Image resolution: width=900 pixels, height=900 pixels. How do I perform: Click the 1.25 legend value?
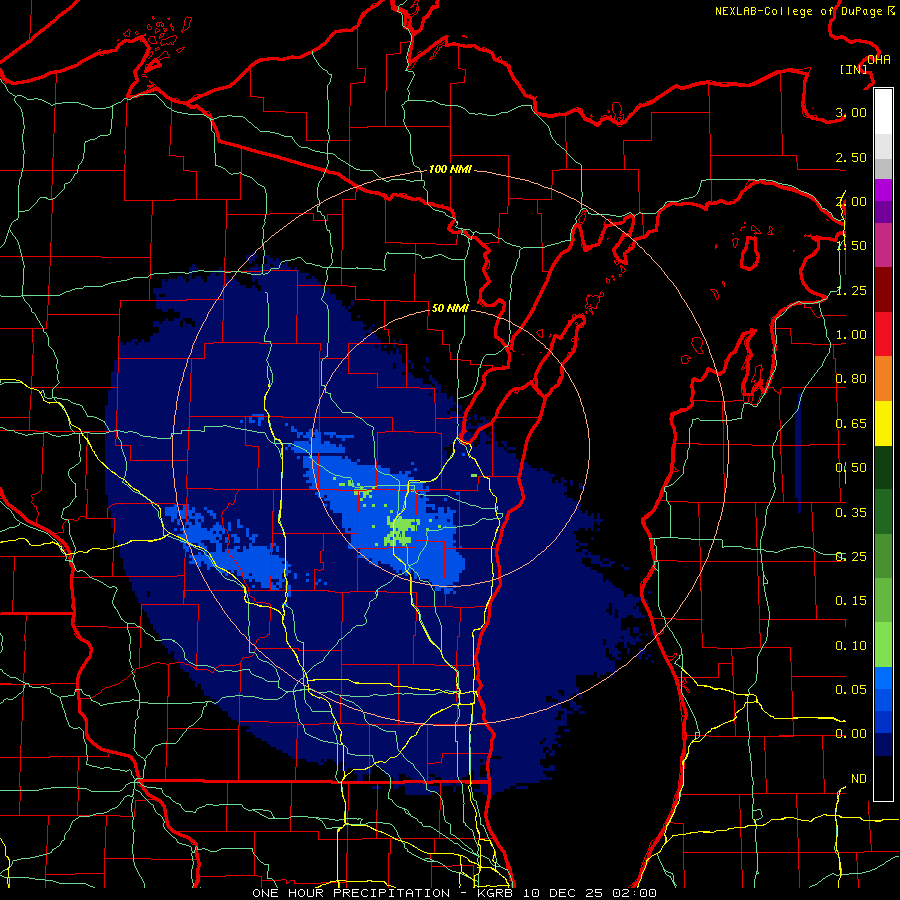(851, 290)
